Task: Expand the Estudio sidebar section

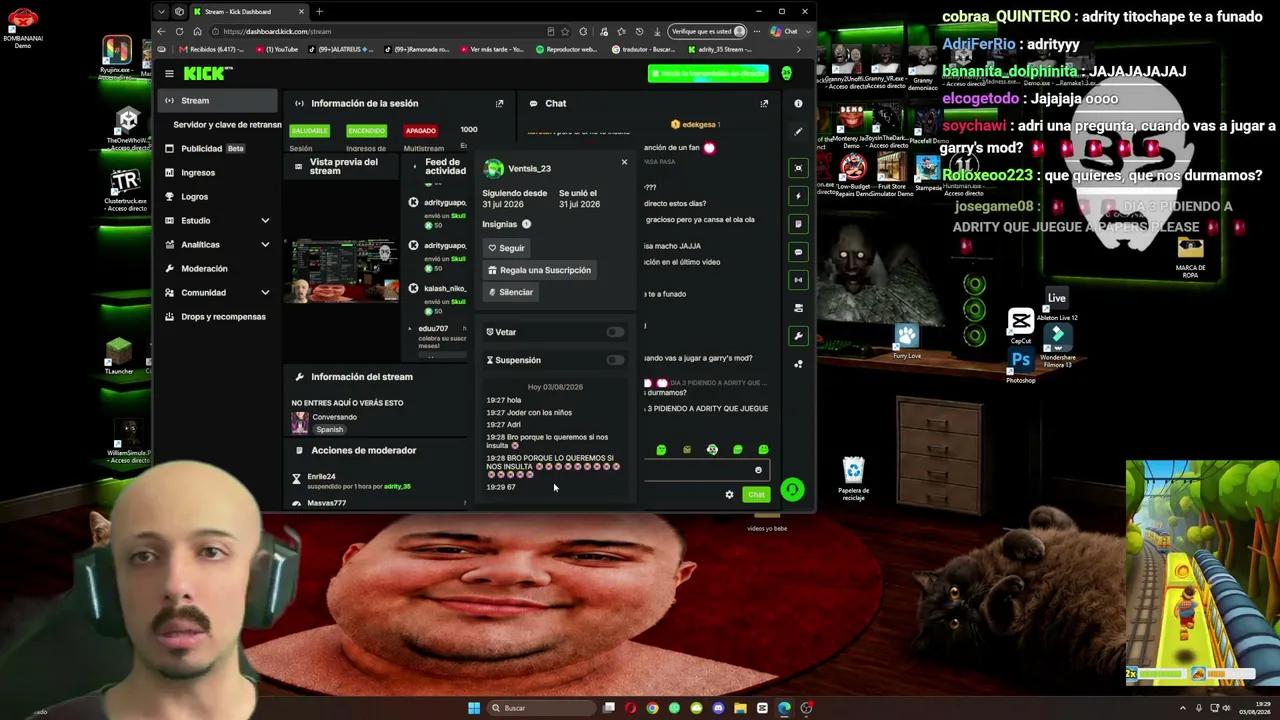Action: point(265,220)
